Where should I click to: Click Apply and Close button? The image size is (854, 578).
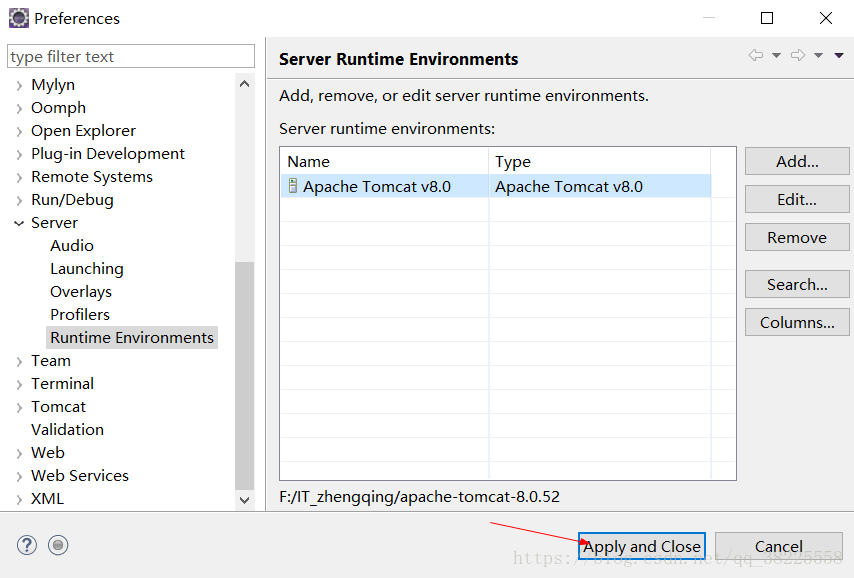pos(642,546)
